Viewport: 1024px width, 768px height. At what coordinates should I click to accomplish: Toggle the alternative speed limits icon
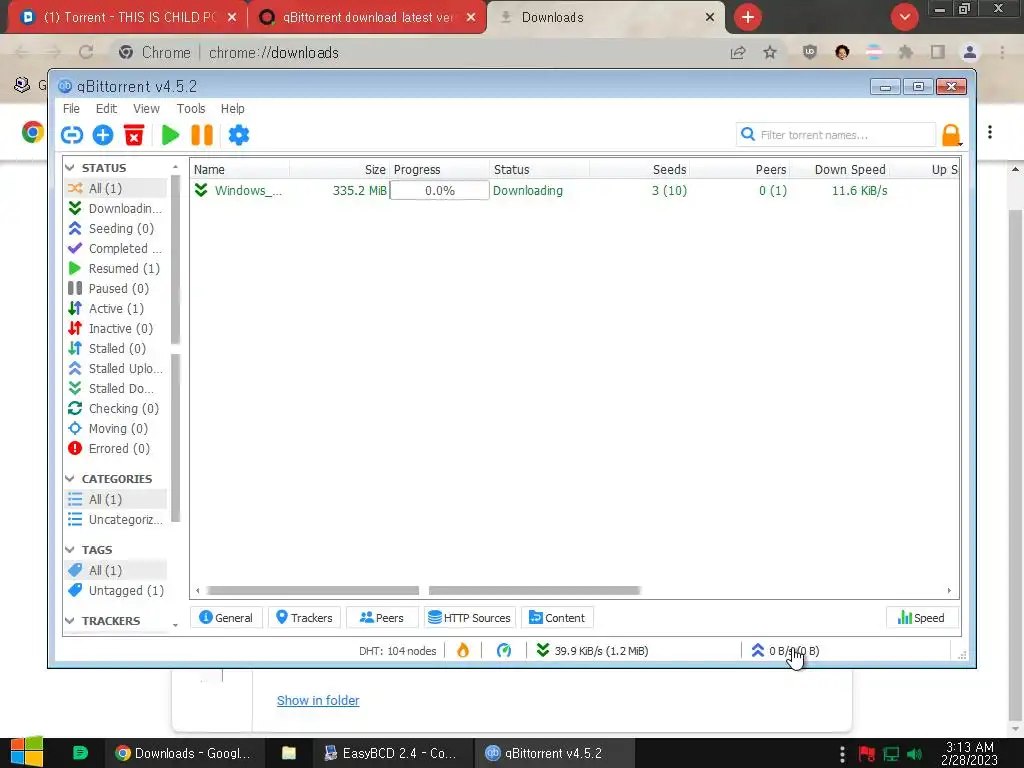[504, 650]
